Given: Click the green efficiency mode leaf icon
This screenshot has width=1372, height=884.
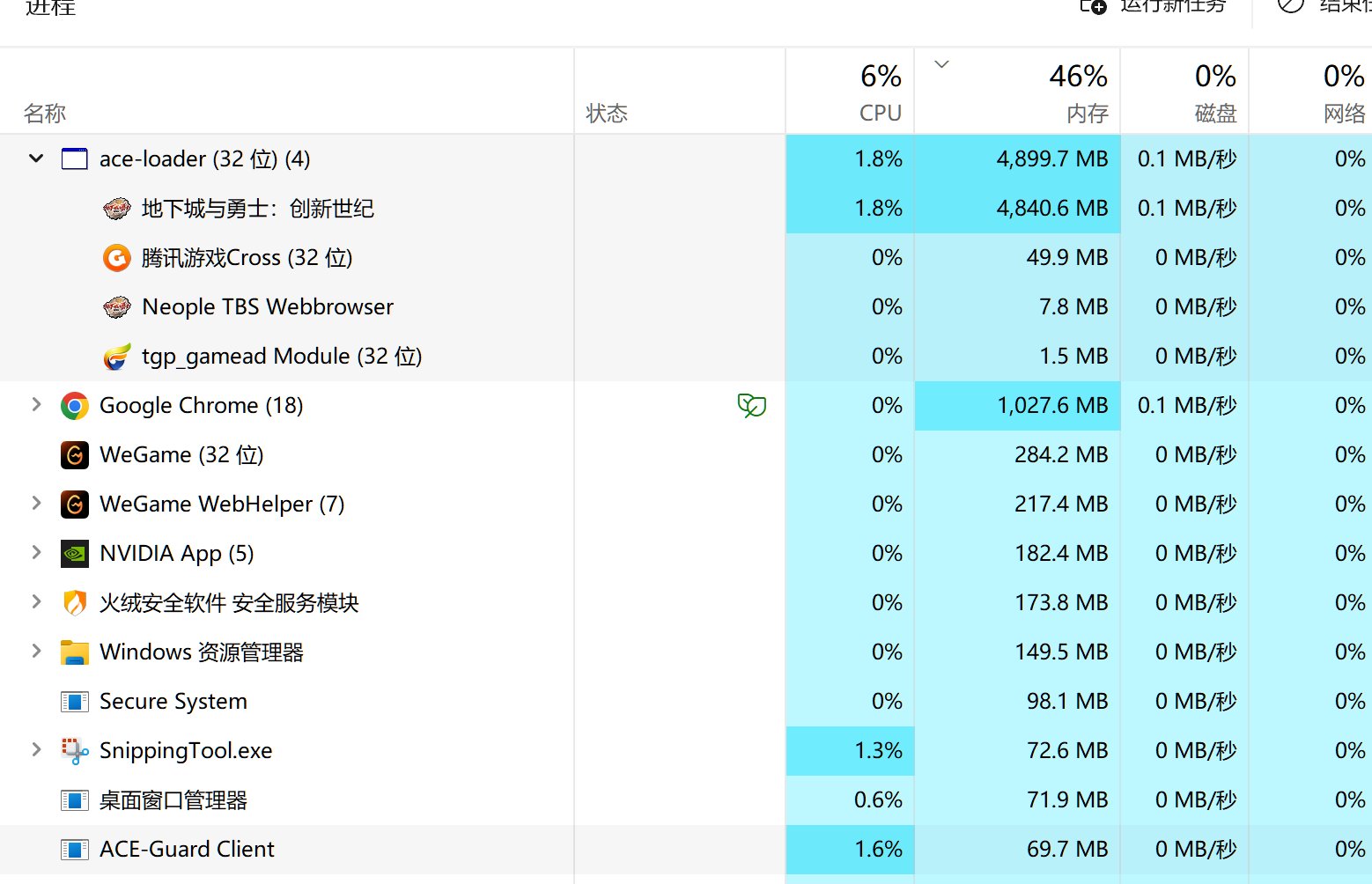Looking at the screenshot, I should point(751,406).
